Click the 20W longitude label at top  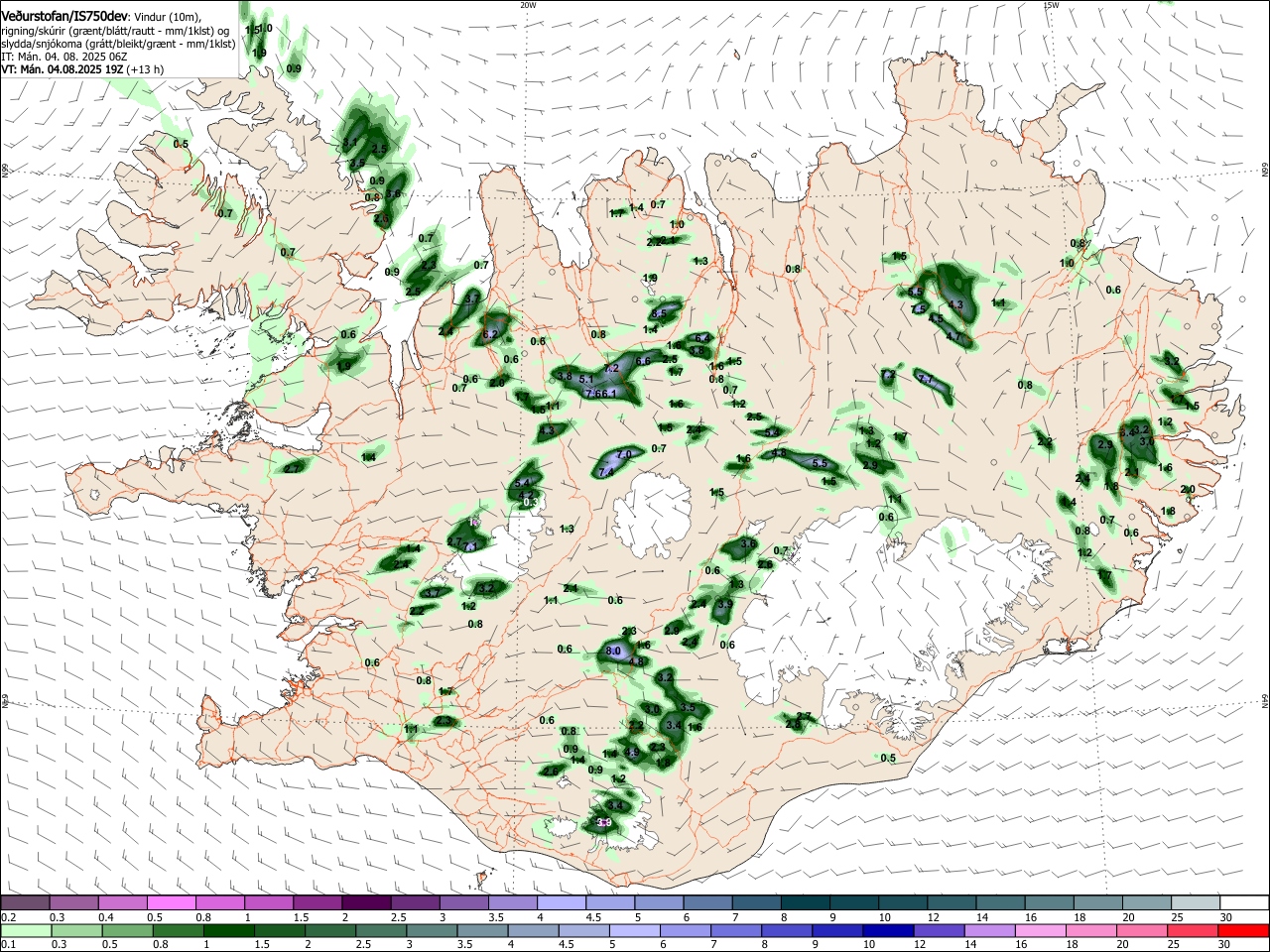[528, 5]
